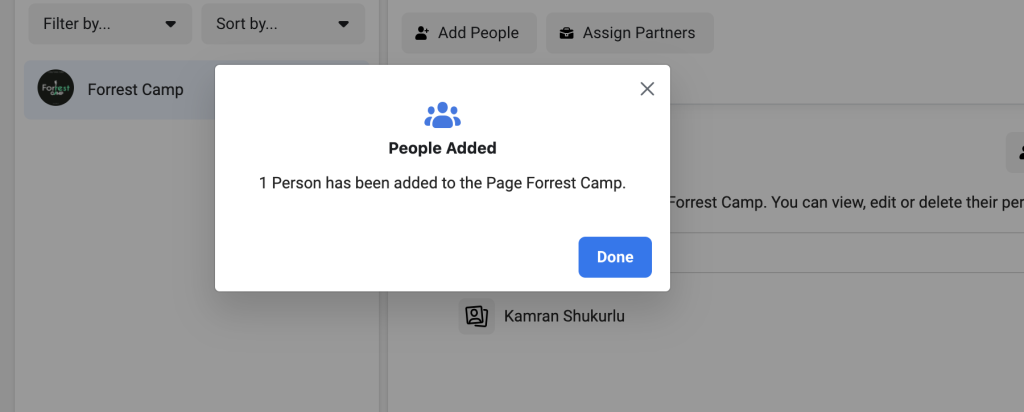Select the Kamran Shukurlu person name
The image size is (1024, 412).
coord(564,316)
